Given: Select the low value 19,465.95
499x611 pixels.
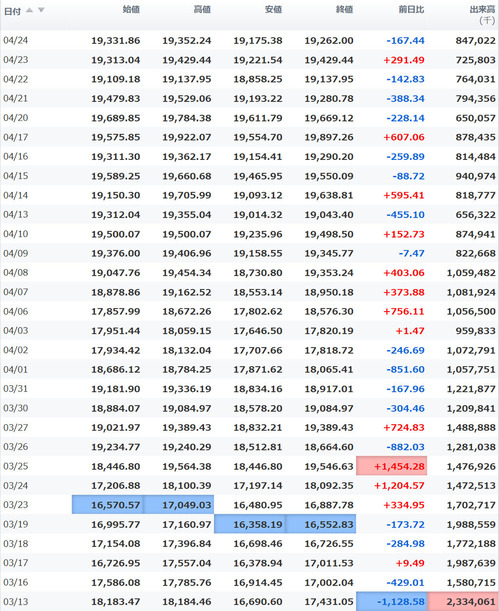Looking at the screenshot, I should click(258, 176).
